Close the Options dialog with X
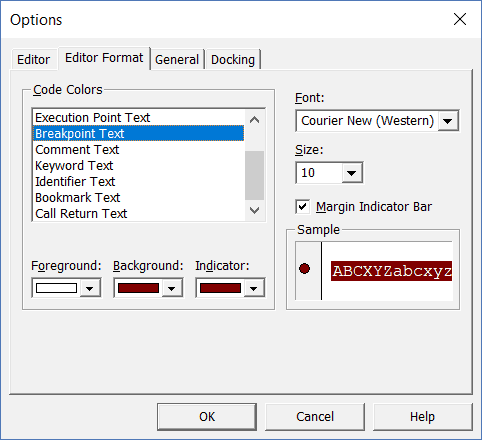Image resolution: width=482 pixels, height=440 pixels. tap(460, 19)
